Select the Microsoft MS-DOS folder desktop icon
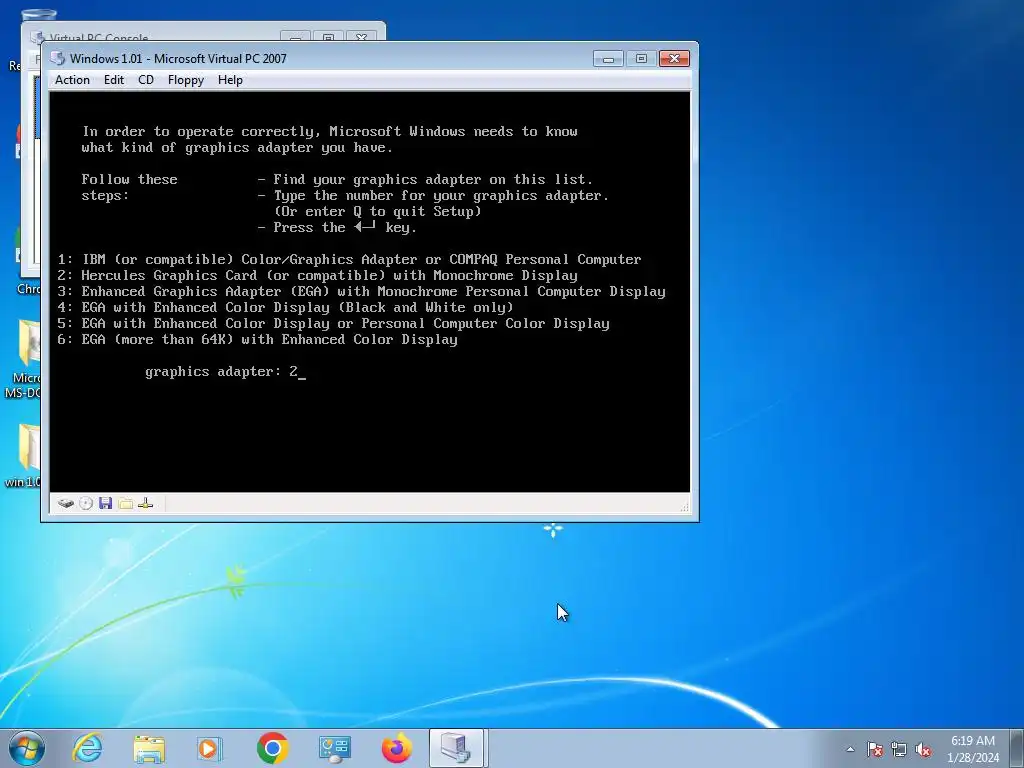1024x768 pixels. click(22, 358)
